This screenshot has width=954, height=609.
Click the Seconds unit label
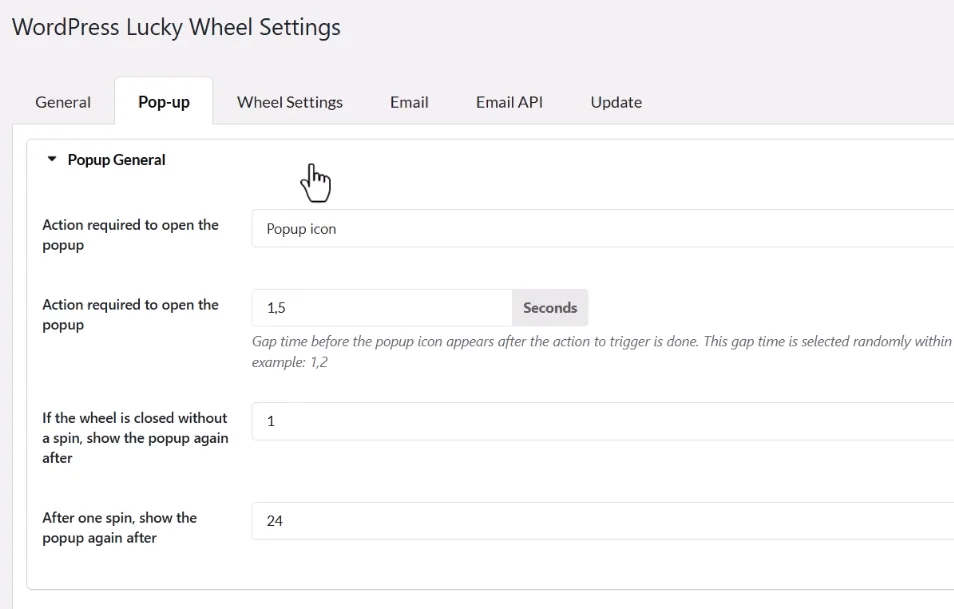[x=550, y=308]
